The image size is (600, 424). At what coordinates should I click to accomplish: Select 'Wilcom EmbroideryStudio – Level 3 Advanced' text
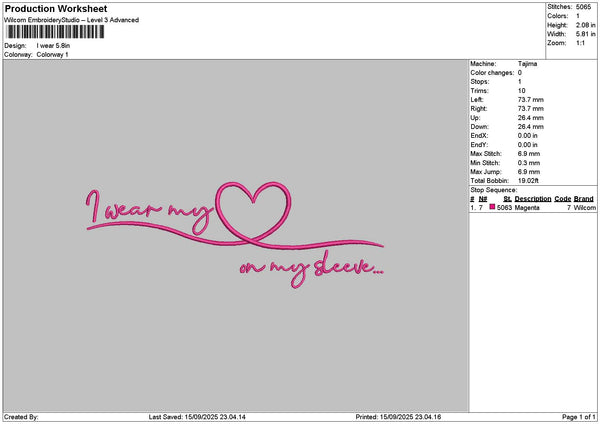pos(72,20)
